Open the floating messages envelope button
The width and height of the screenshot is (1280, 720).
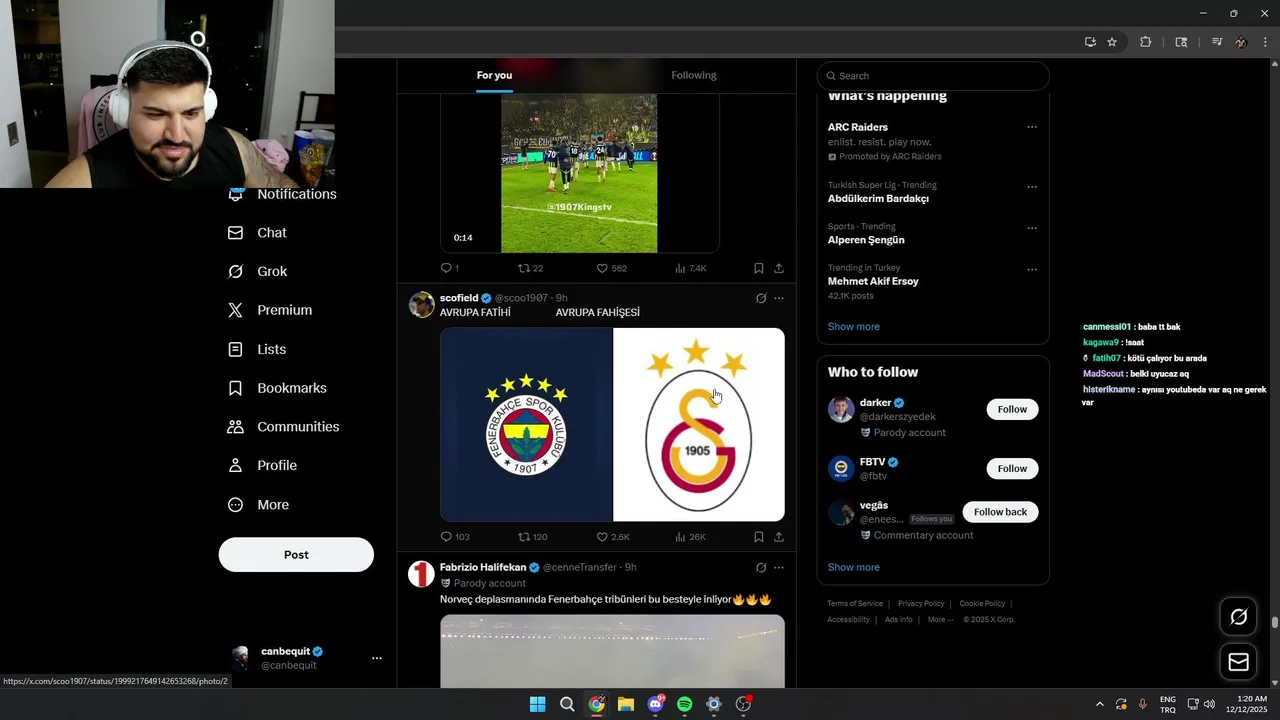click(x=1238, y=662)
